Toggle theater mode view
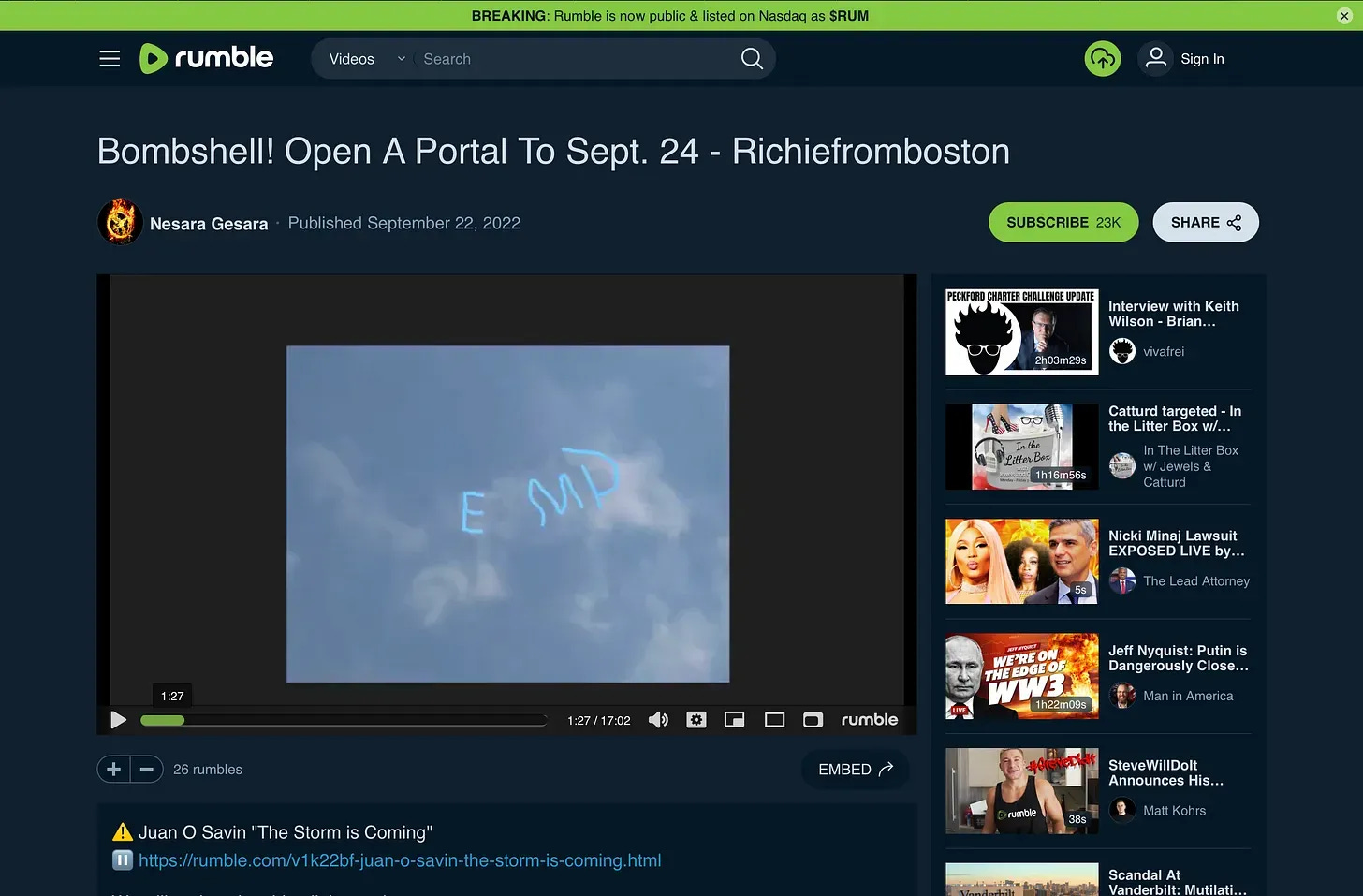1363x896 pixels. tap(774, 720)
